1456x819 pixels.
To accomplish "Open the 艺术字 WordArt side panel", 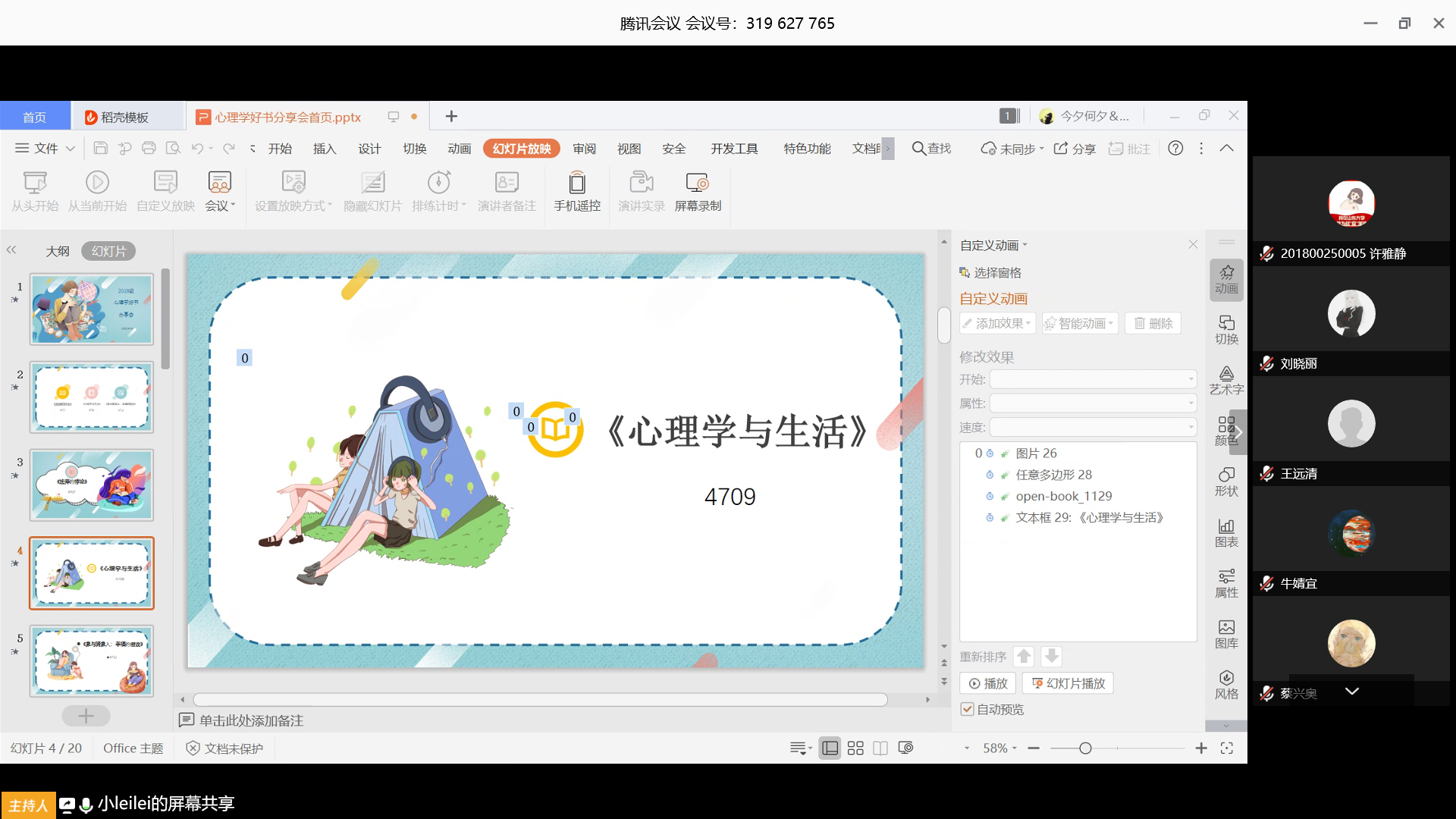I will [1225, 380].
